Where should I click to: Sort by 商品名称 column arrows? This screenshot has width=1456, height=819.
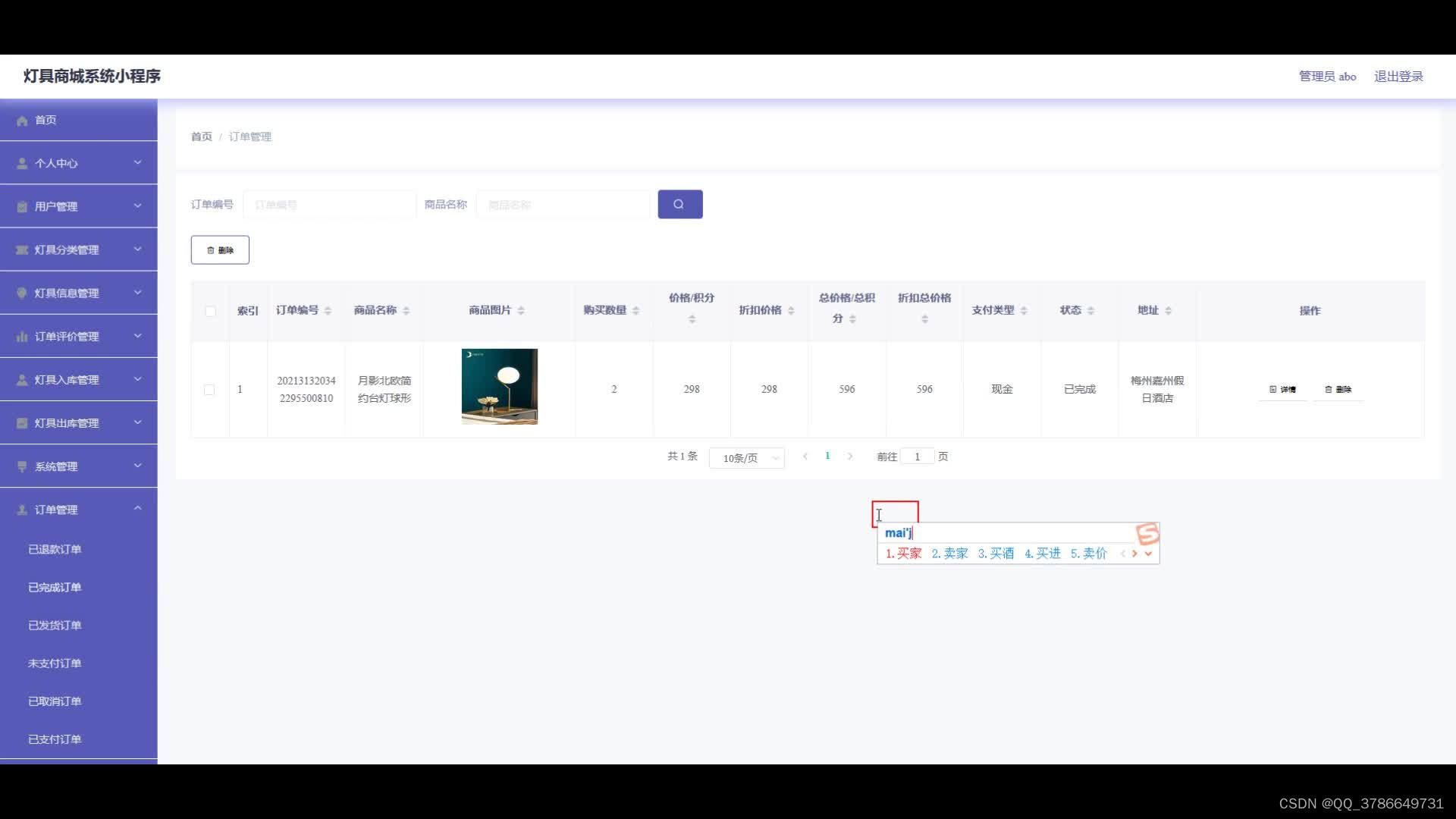click(x=406, y=311)
